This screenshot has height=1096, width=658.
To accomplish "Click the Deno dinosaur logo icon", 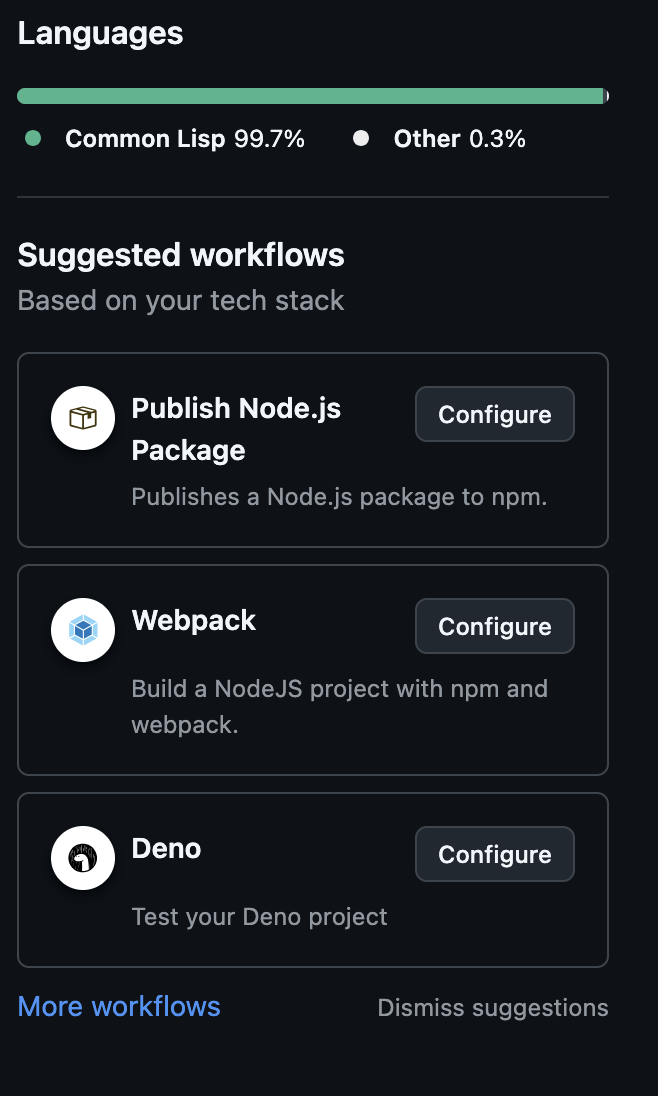I will [x=83, y=858].
